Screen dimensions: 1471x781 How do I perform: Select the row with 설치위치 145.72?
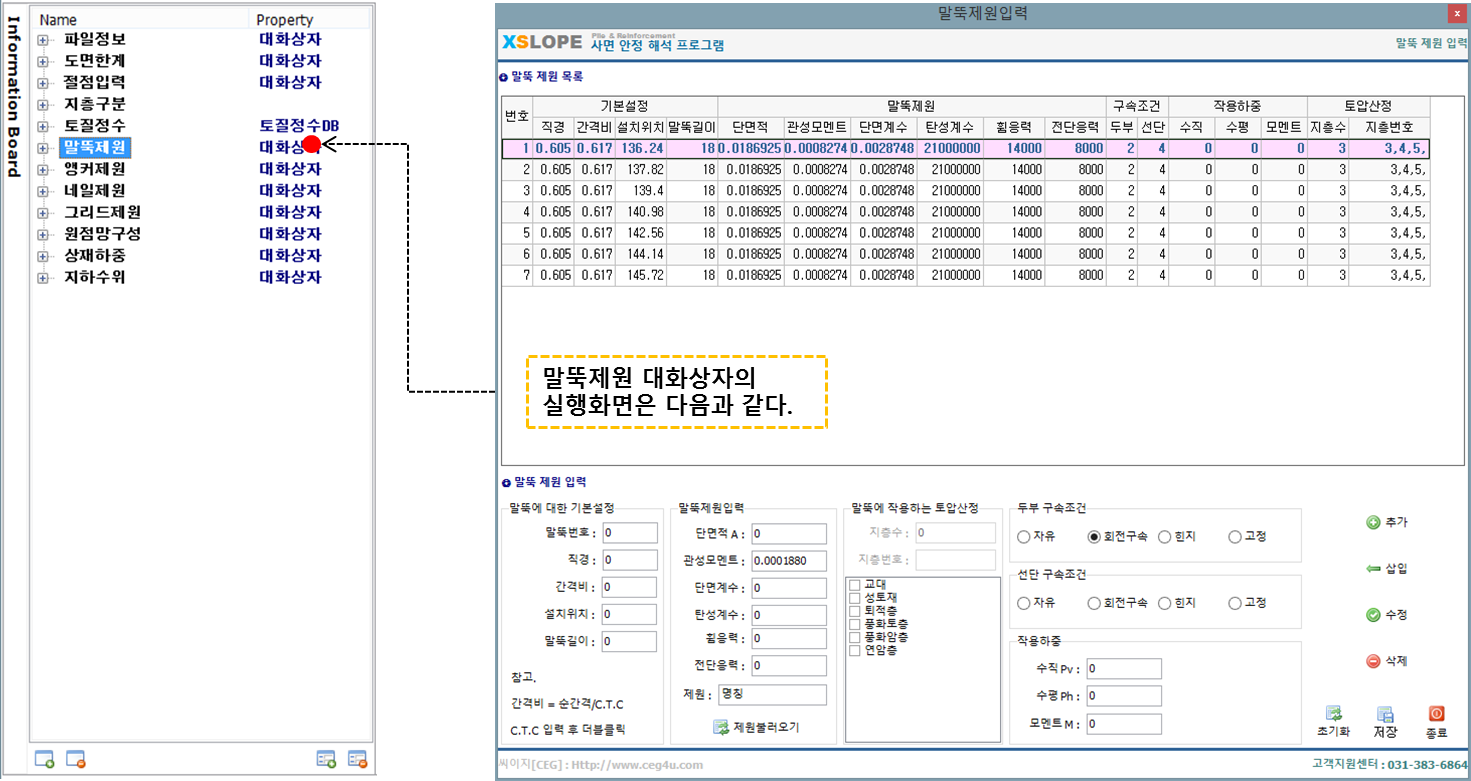966,274
